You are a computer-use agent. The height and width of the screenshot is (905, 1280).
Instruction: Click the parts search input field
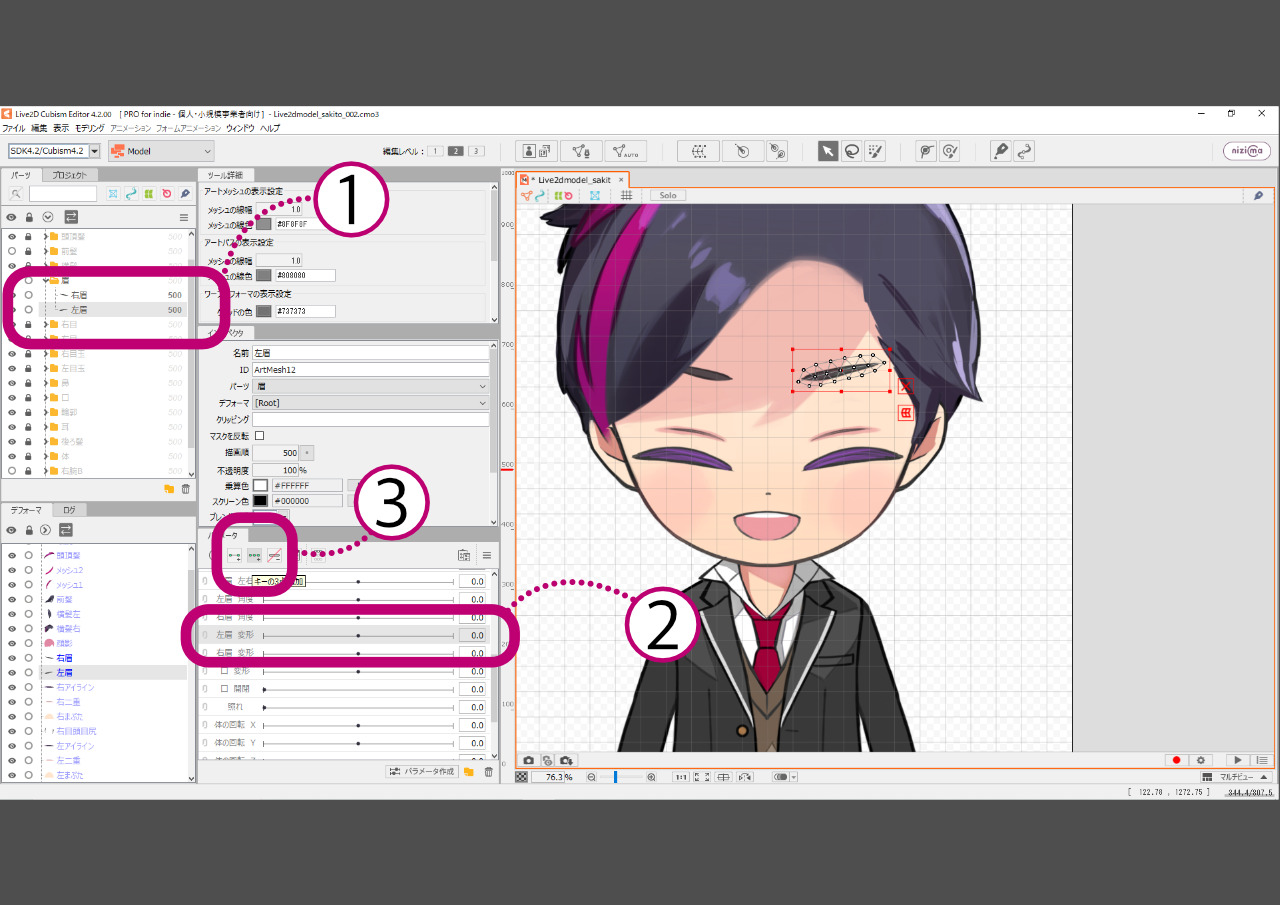pyautogui.click(x=63, y=194)
